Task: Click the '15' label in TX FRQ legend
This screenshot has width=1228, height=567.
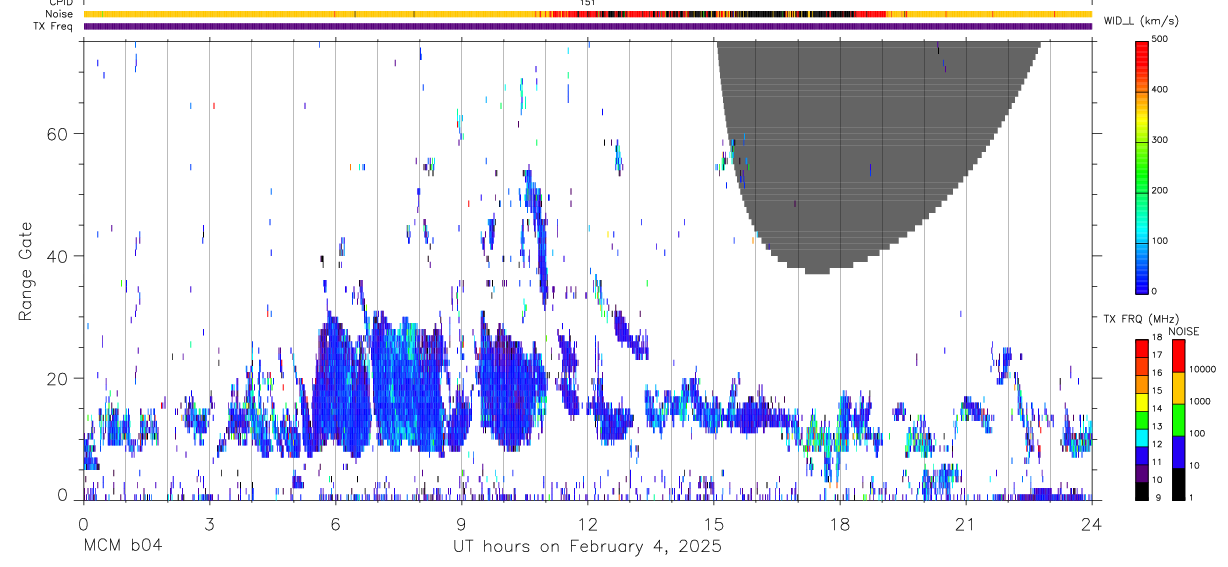Action: [x=1158, y=390]
